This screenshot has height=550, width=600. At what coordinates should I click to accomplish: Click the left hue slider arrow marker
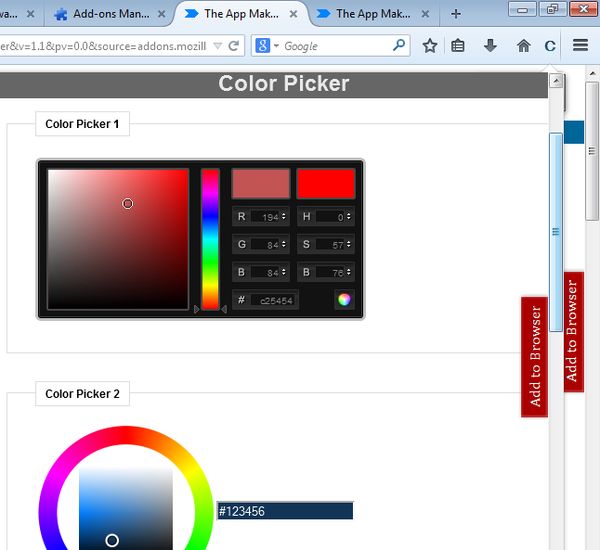pos(197,309)
